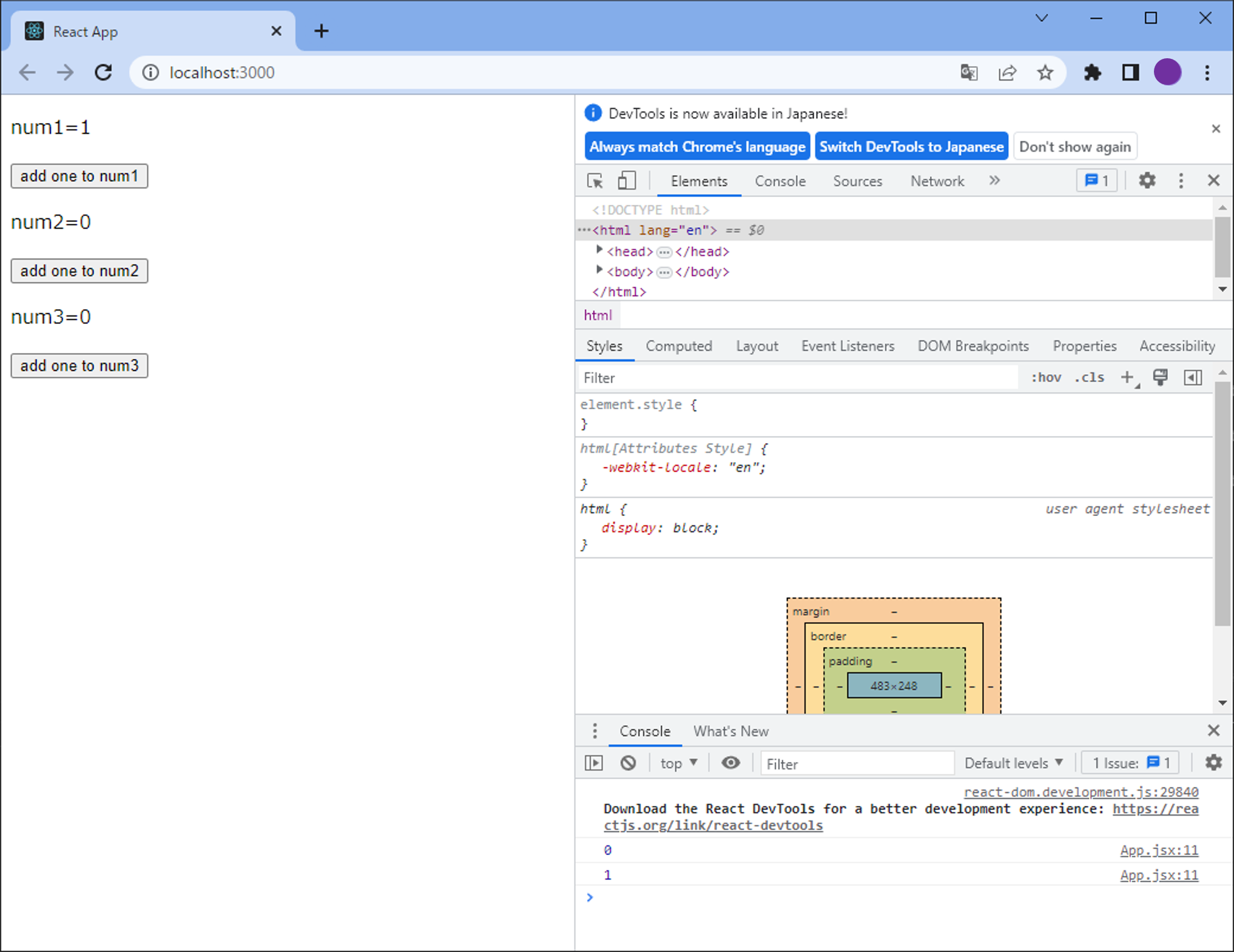The height and width of the screenshot is (952, 1234).
Task: Click add one to num3 button
Action: click(79, 366)
